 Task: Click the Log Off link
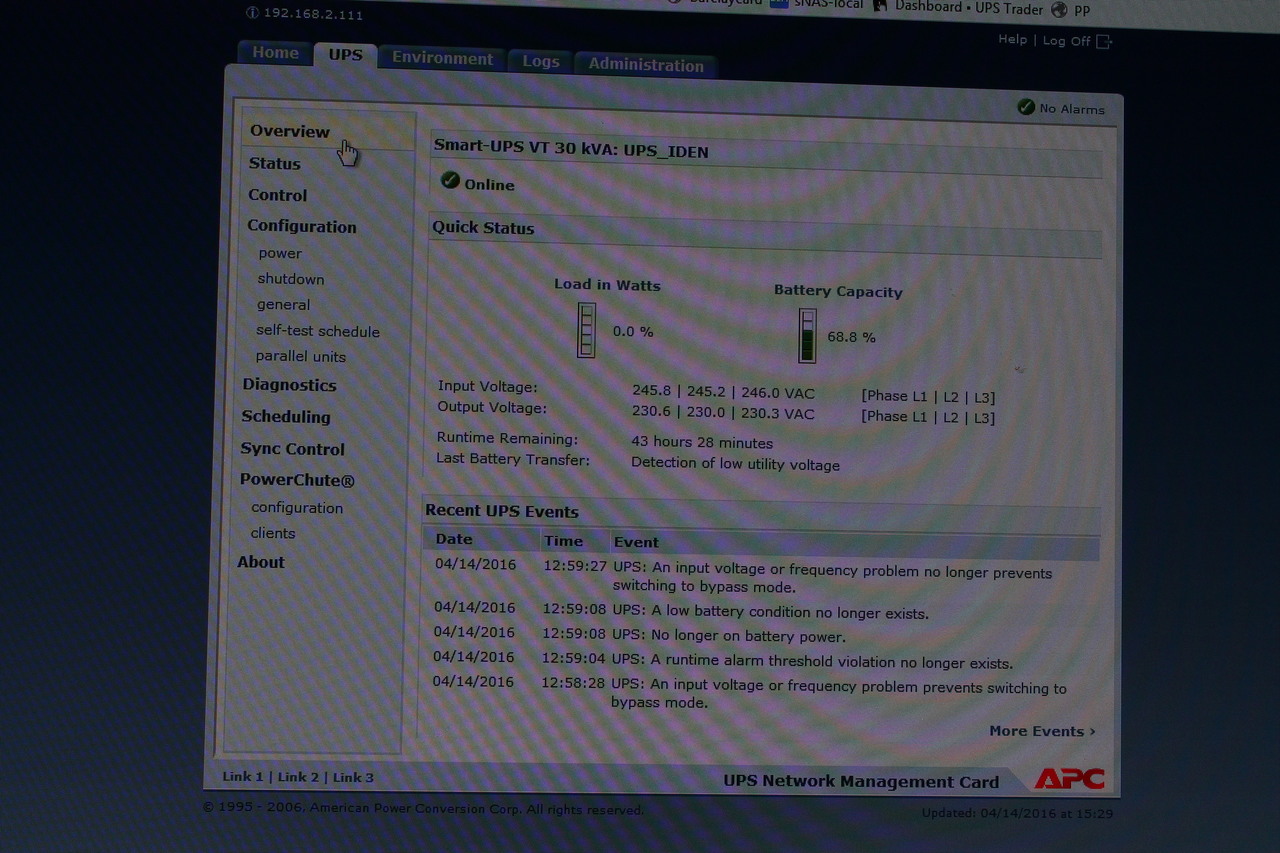click(x=1066, y=41)
